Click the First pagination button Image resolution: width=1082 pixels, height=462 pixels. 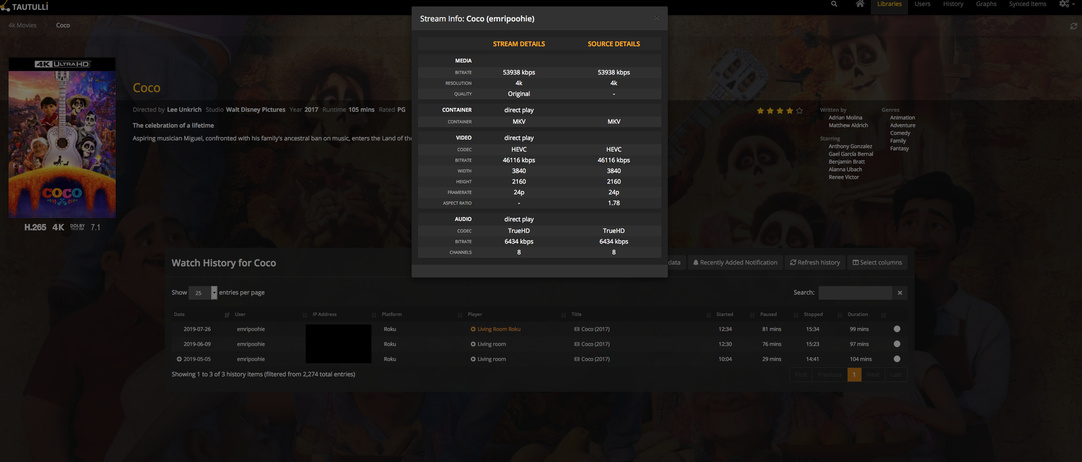800,374
